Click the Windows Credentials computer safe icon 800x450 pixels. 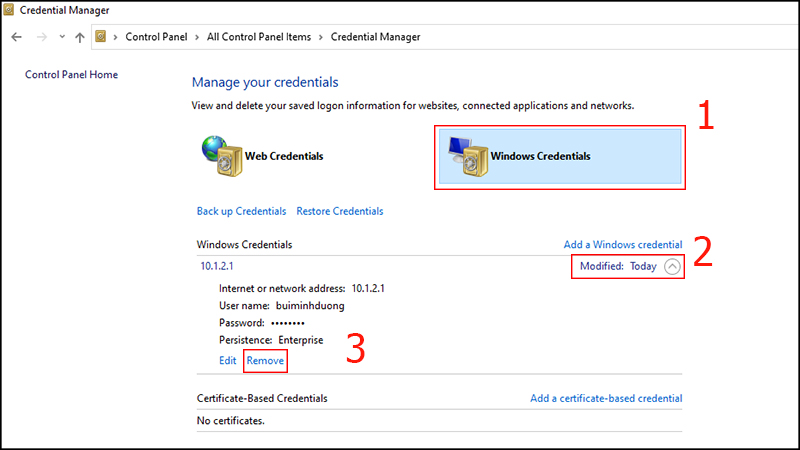[x=468, y=157]
